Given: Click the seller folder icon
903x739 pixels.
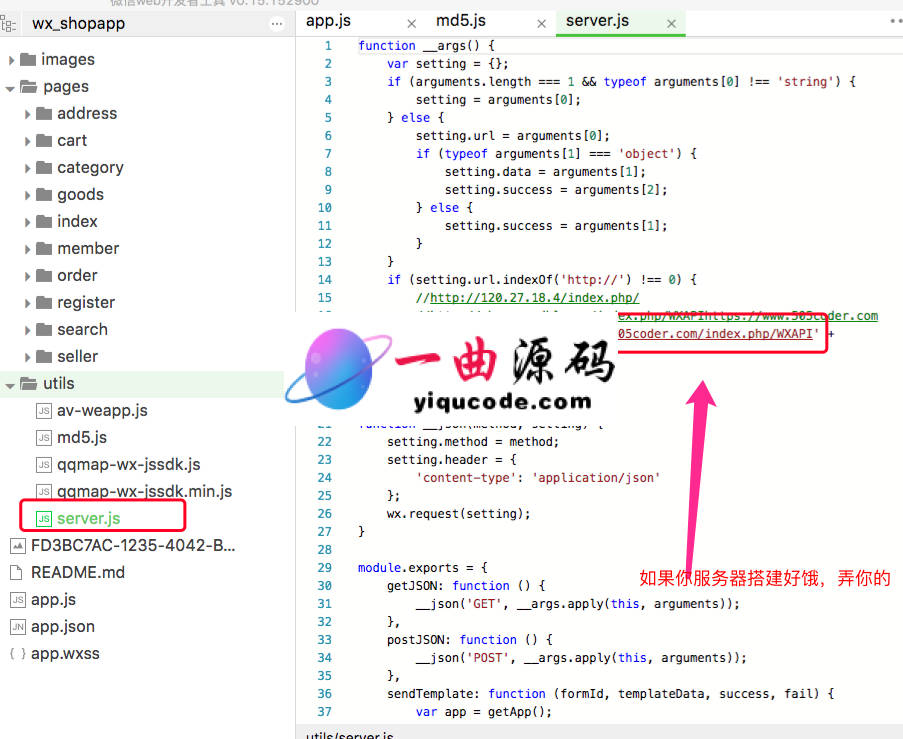Looking at the screenshot, I should click(x=44, y=357).
